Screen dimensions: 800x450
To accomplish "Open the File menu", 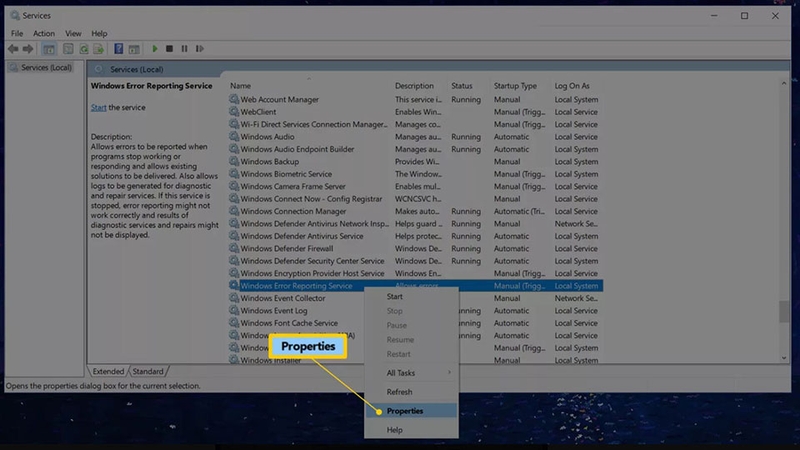I will click(17, 34).
